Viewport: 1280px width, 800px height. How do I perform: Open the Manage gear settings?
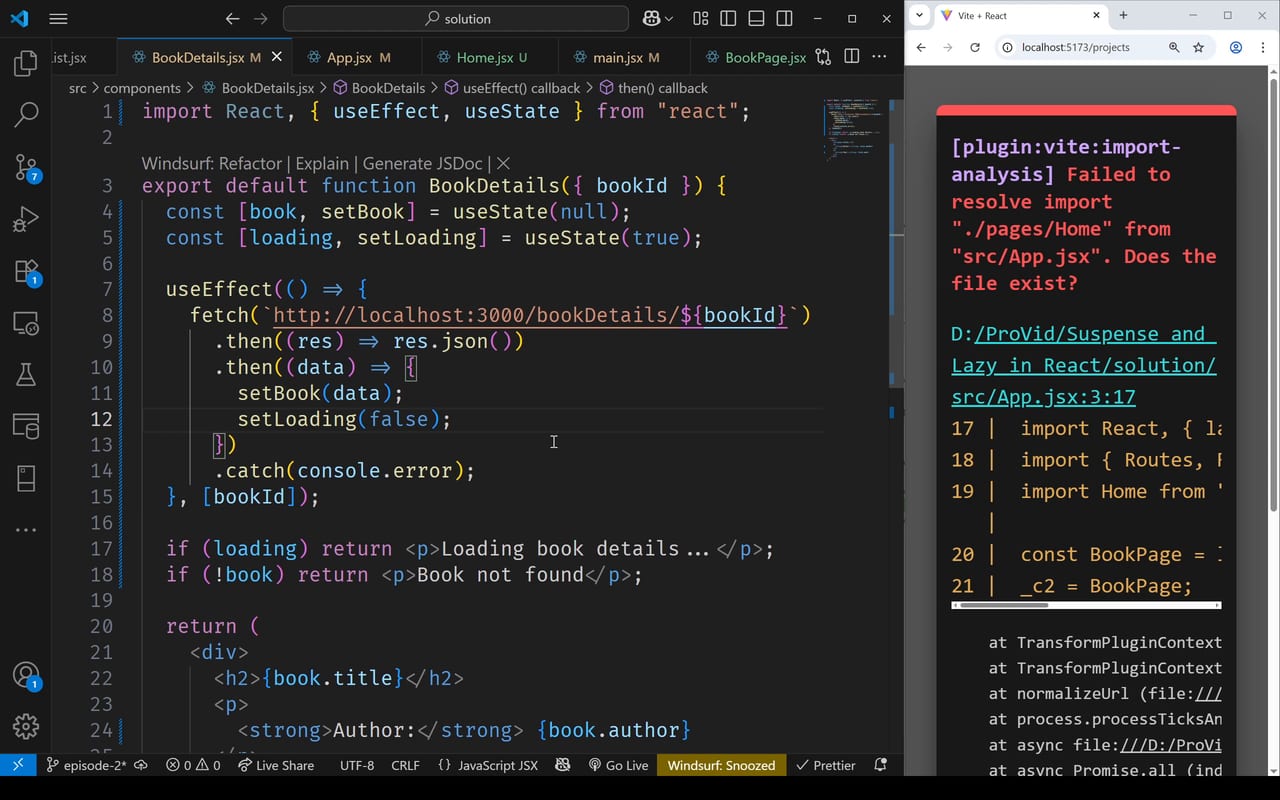click(26, 727)
